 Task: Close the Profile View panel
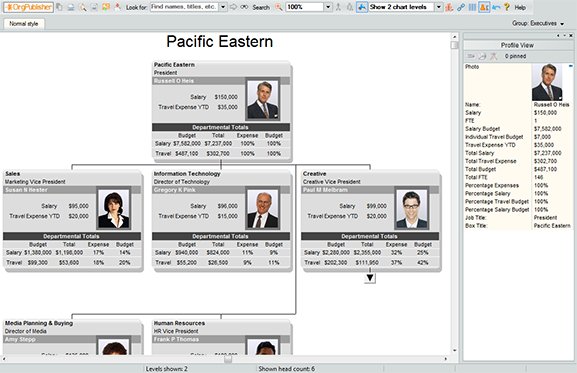(x=571, y=36)
